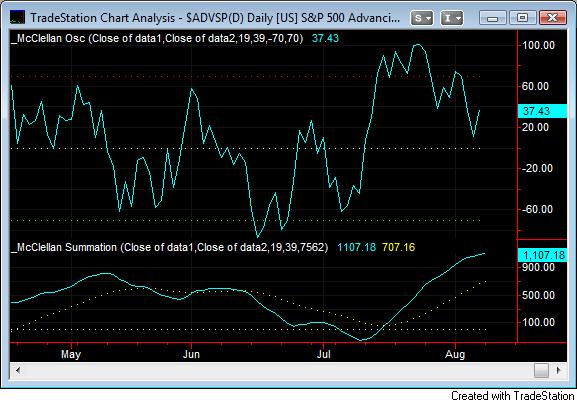Click the May date axis label
577x402 pixels.
tap(71, 355)
